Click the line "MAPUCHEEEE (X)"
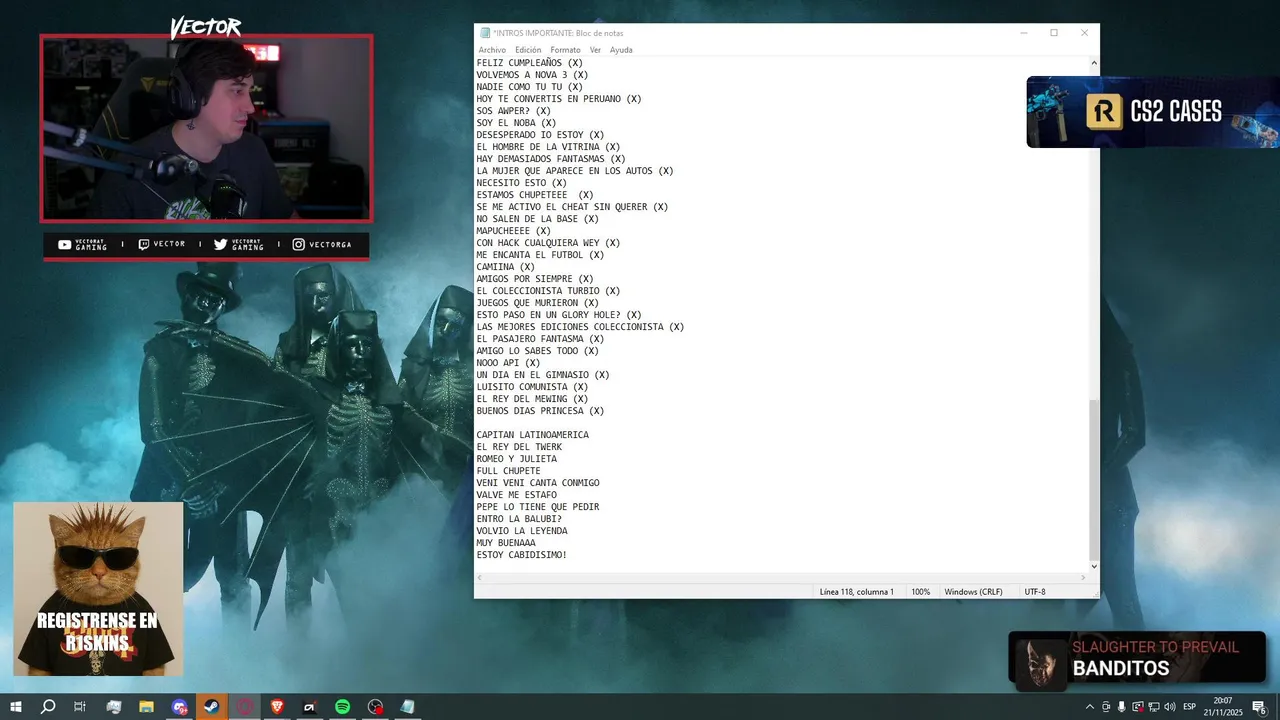 (x=513, y=231)
